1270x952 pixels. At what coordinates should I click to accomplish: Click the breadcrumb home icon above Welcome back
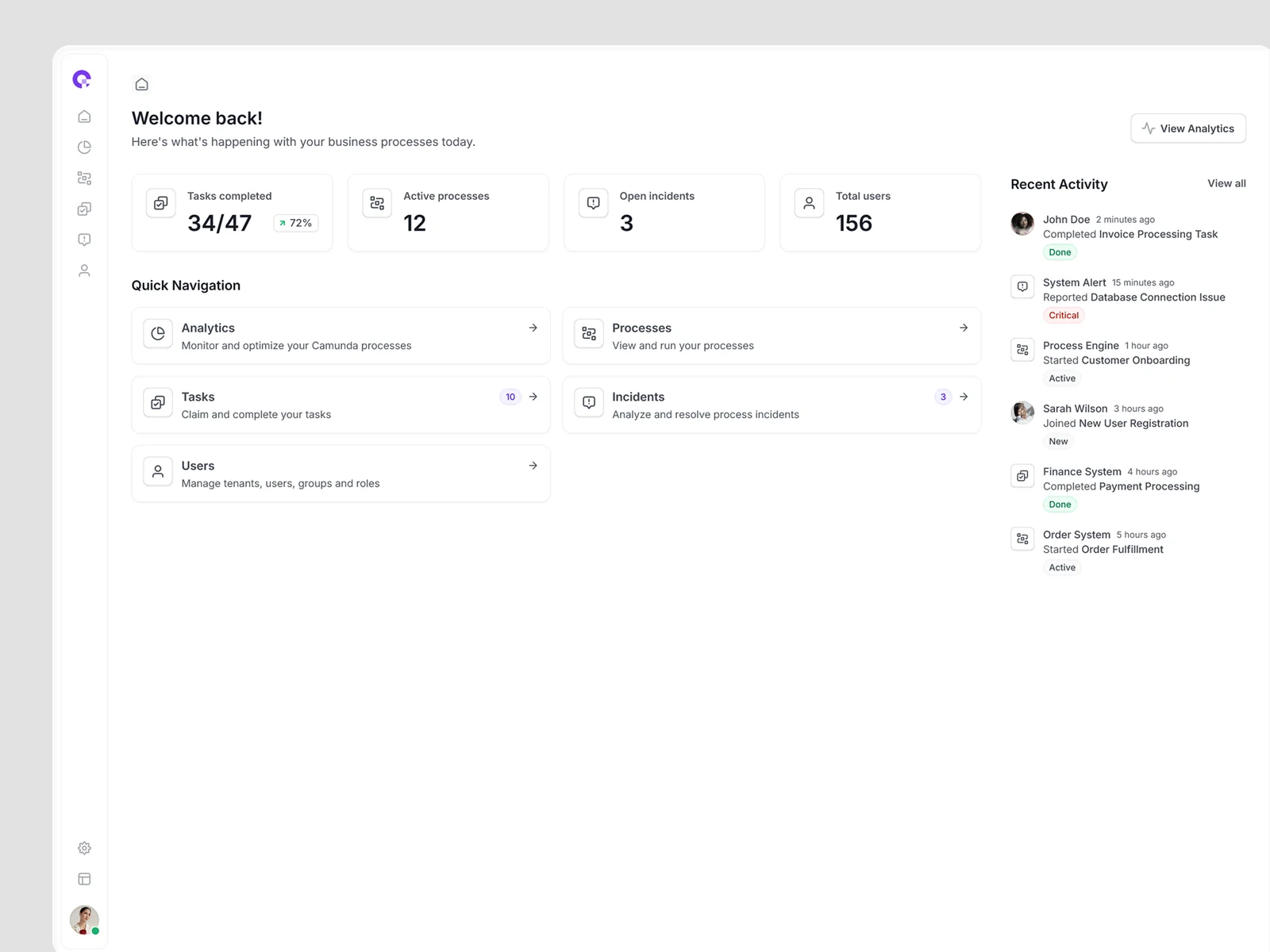(142, 84)
